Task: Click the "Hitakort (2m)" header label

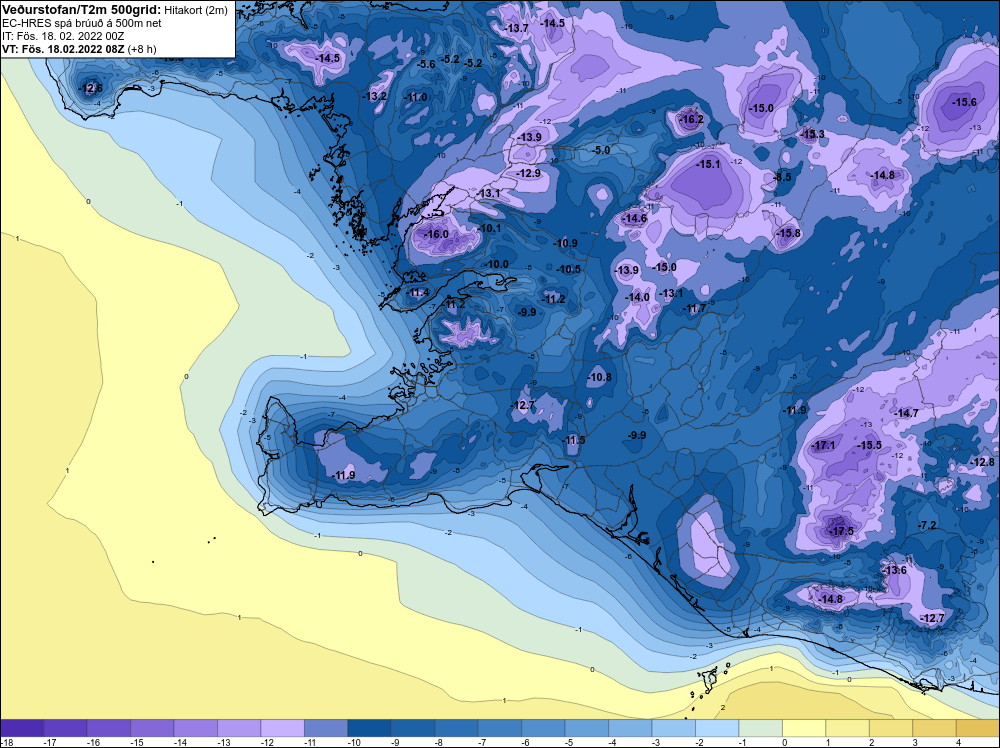Action: click(196, 11)
